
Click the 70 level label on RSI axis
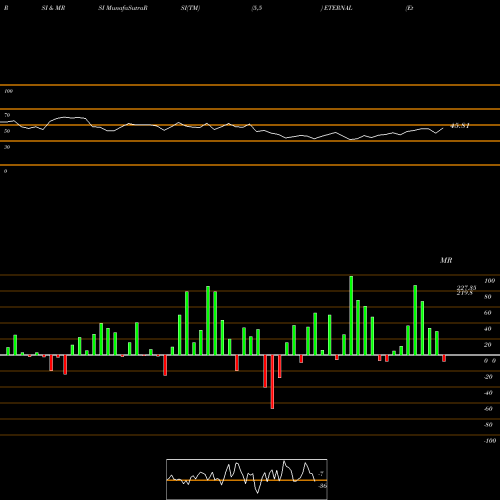coord(7,115)
